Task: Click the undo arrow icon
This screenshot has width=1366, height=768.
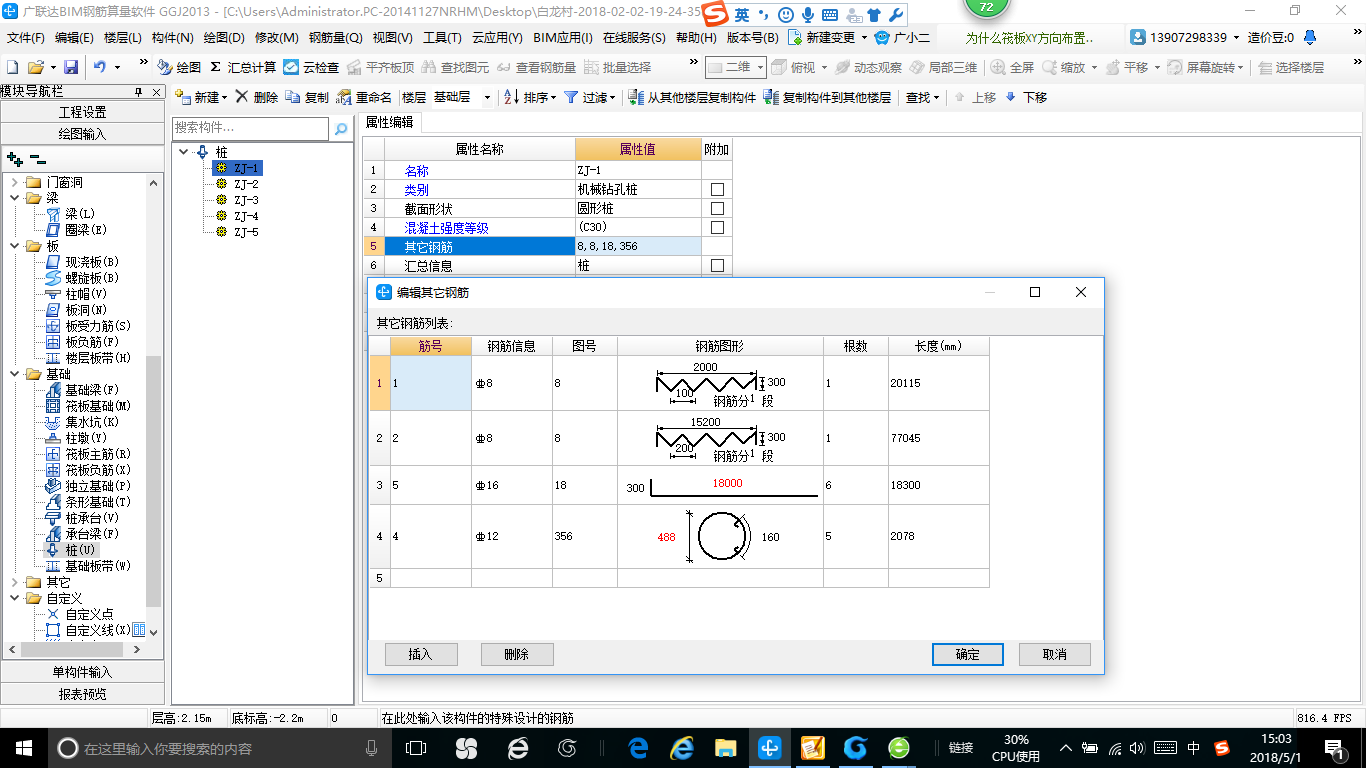Action: (100, 67)
